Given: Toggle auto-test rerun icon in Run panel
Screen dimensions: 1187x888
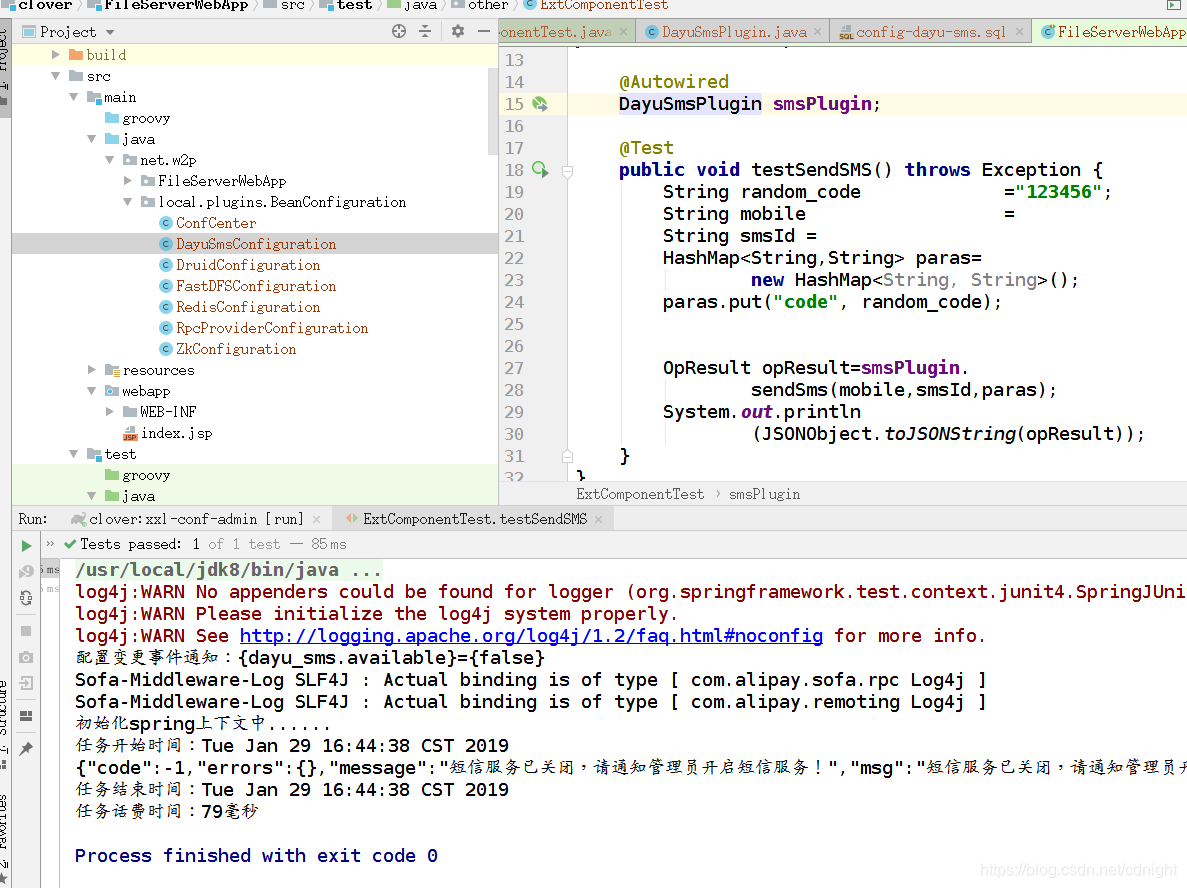Looking at the screenshot, I should point(26,598).
